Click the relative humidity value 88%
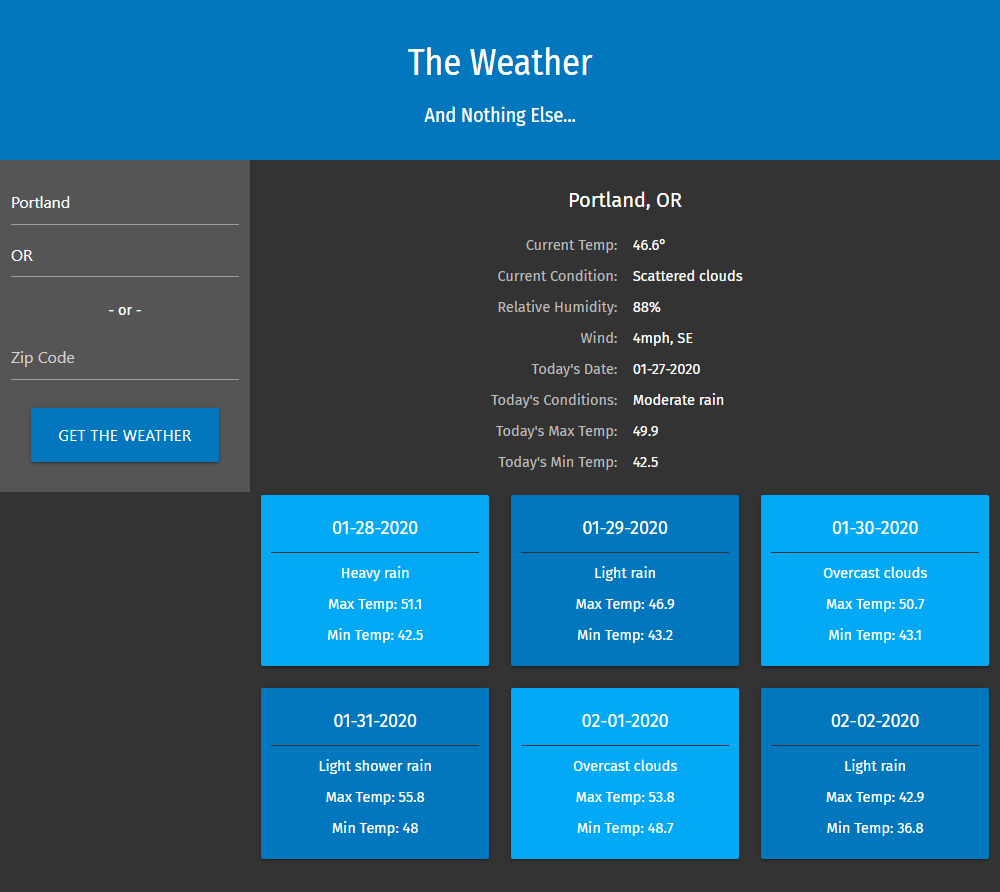The height and width of the screenshot is (892, 1000). (x=646, y=307)
